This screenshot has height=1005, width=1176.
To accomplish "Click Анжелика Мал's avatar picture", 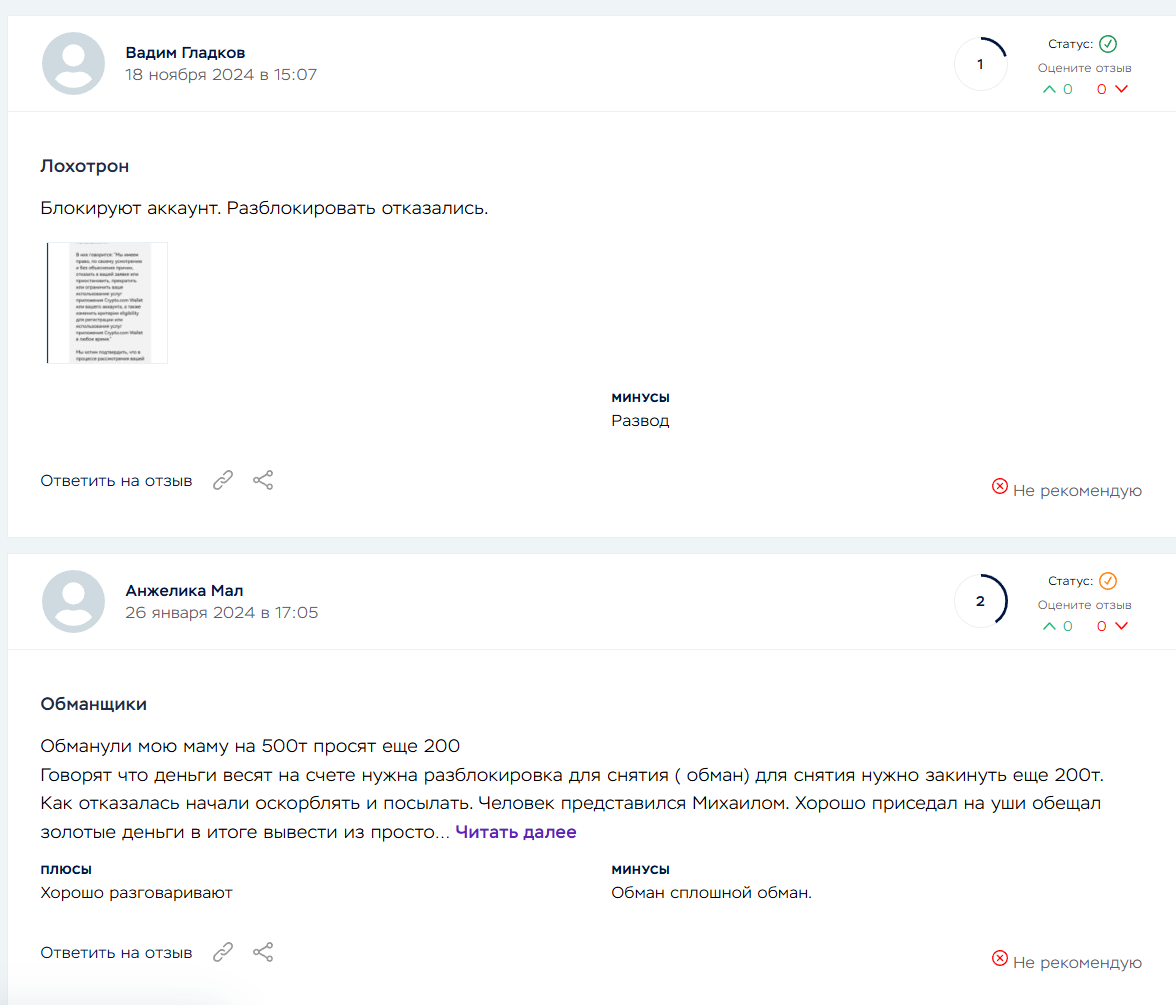I will tap(74, 602).
